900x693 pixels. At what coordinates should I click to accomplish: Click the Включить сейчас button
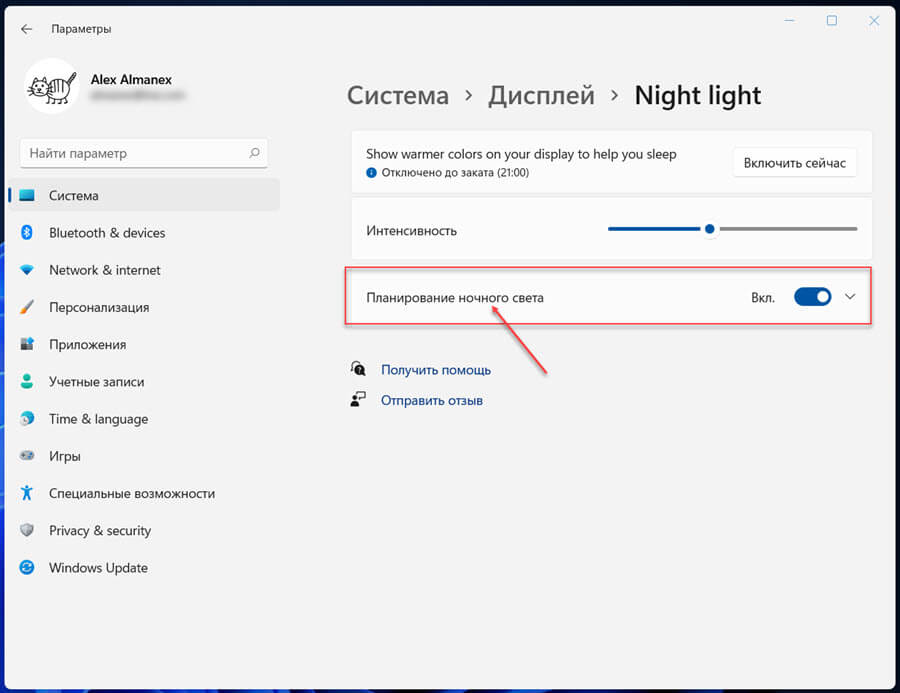tap(794, 162)
